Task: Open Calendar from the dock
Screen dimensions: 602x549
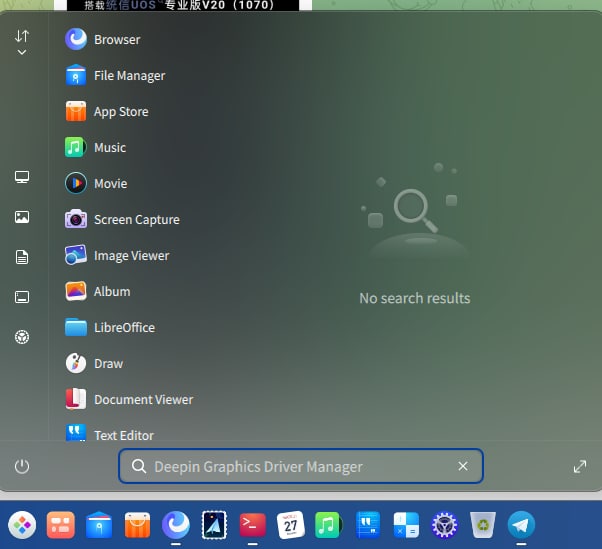Action: [291, 525]
